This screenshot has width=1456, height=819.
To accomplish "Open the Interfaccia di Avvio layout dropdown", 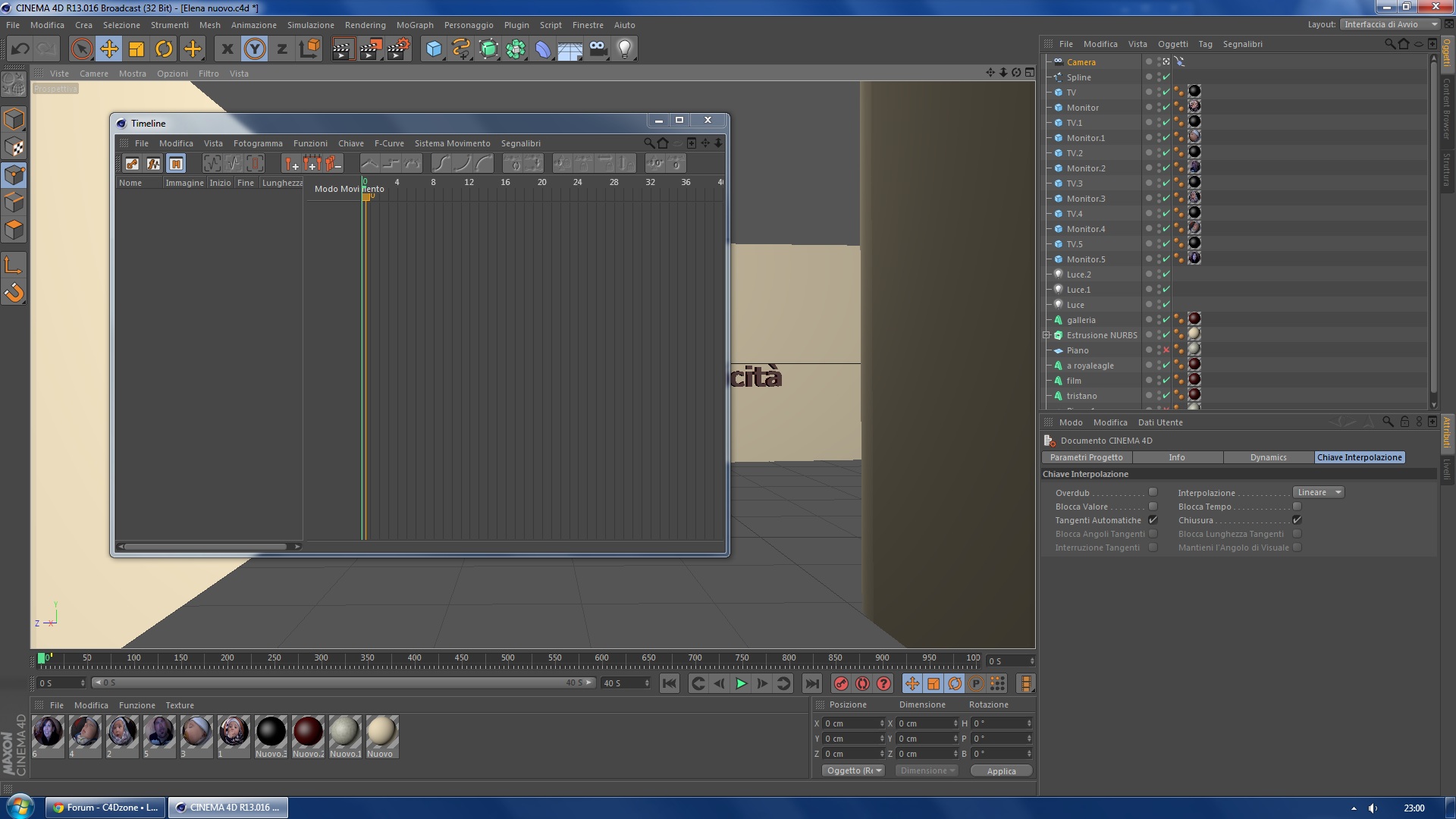I will coord(1389,24).
